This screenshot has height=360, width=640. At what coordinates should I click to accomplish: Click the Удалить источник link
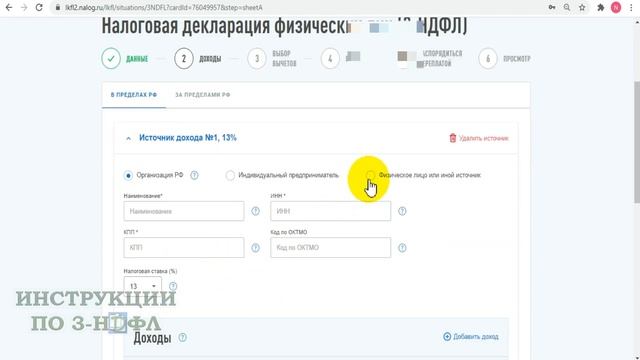(479, 138)
